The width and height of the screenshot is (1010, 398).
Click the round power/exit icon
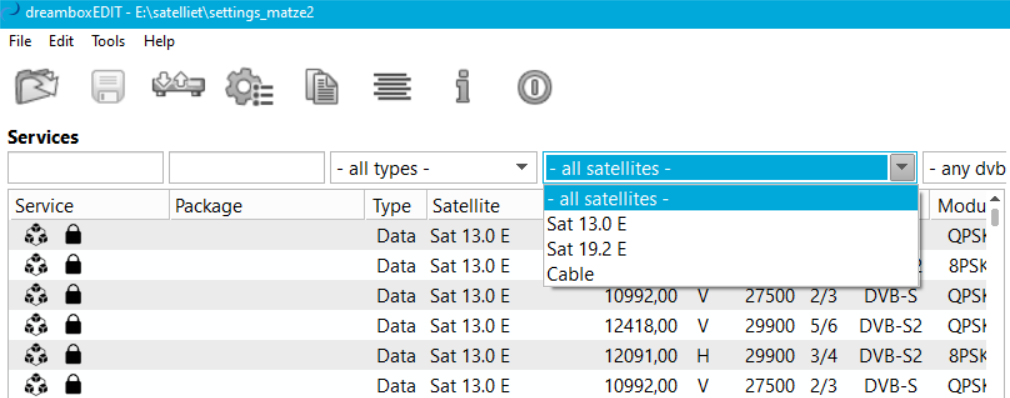pyautogui.click(x=535, y=86)
